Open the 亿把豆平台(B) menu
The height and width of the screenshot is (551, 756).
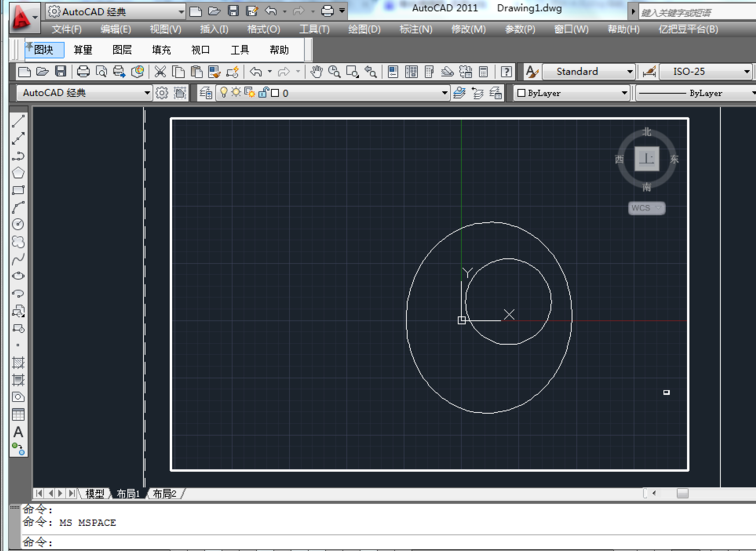click(x=688, y=29)
